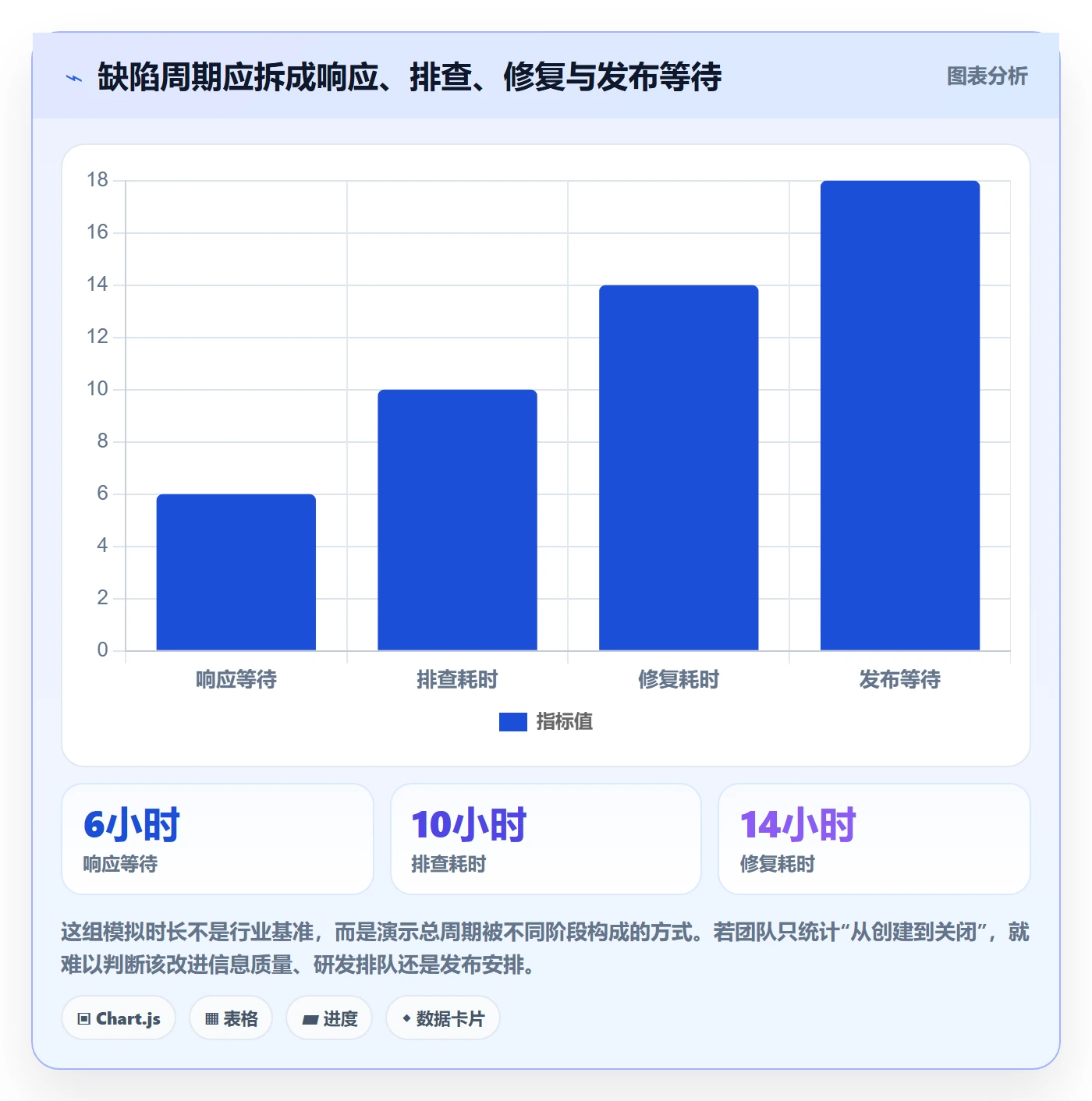Click the grid icon in 表格 chip
Screen dimensions: 1092x1101
pyautogui.click(x=211, y=1019)
